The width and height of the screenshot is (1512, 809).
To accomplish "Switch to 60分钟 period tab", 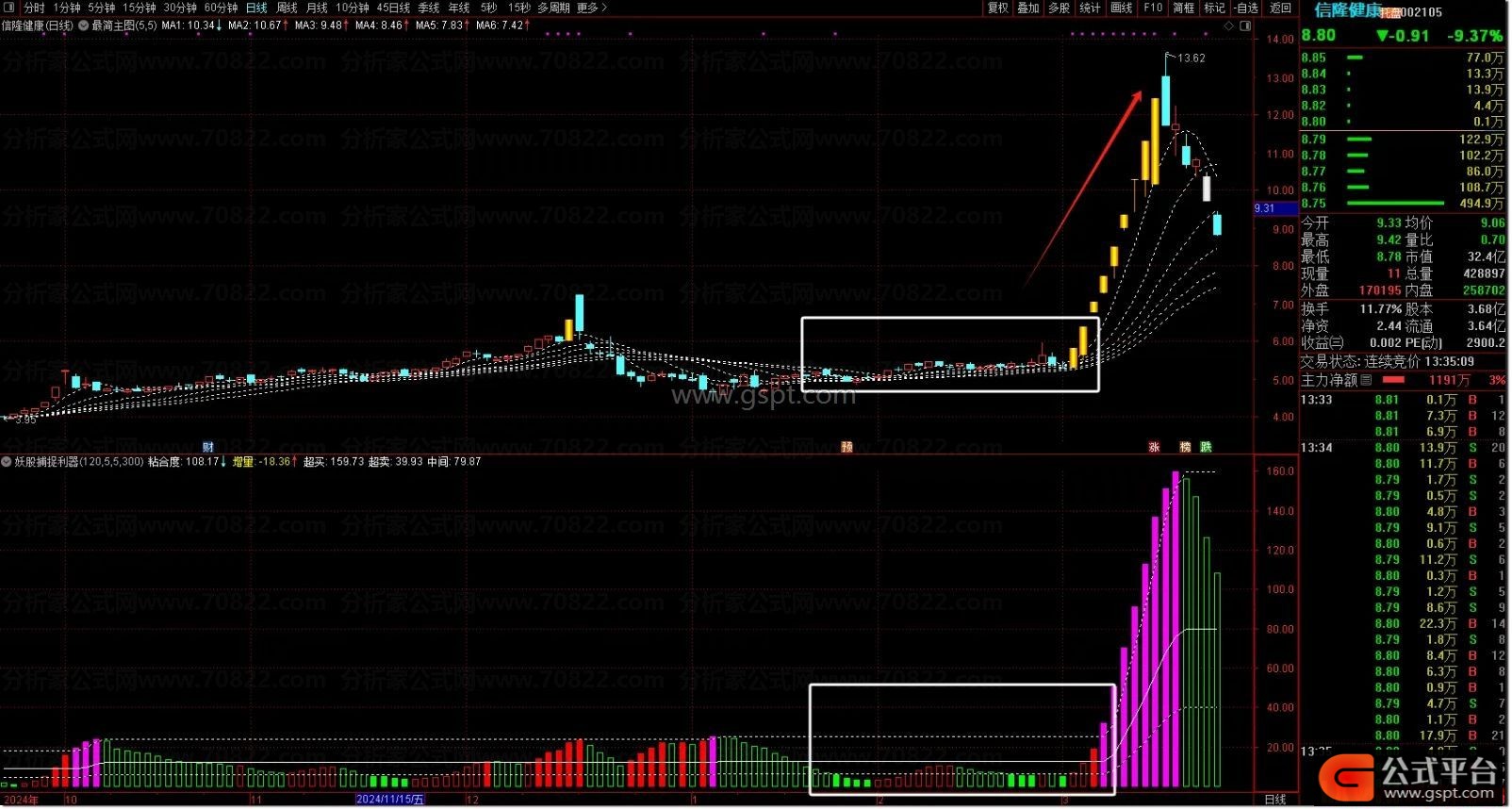I will click(221, 8).
